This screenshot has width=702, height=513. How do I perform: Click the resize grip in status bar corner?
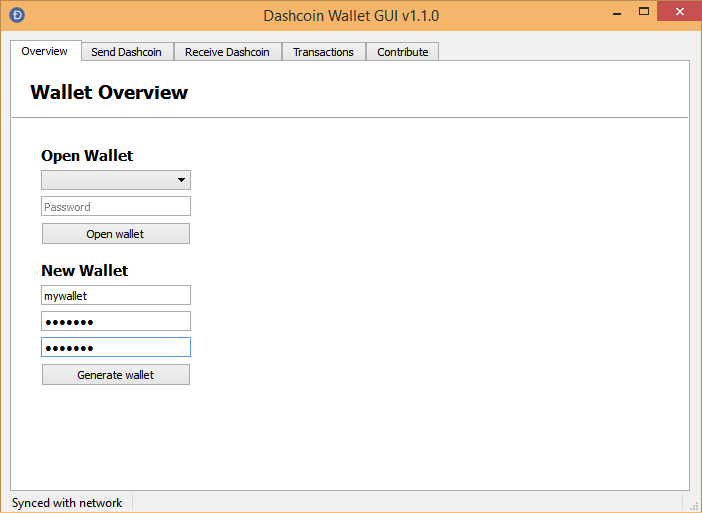(x=694, y=505)
